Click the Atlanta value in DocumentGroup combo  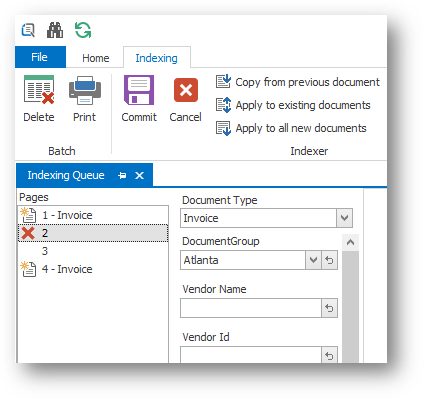201,260
